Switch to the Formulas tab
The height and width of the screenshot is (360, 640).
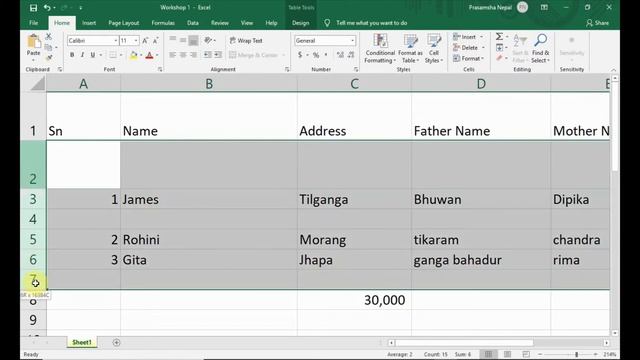[163, 23]
